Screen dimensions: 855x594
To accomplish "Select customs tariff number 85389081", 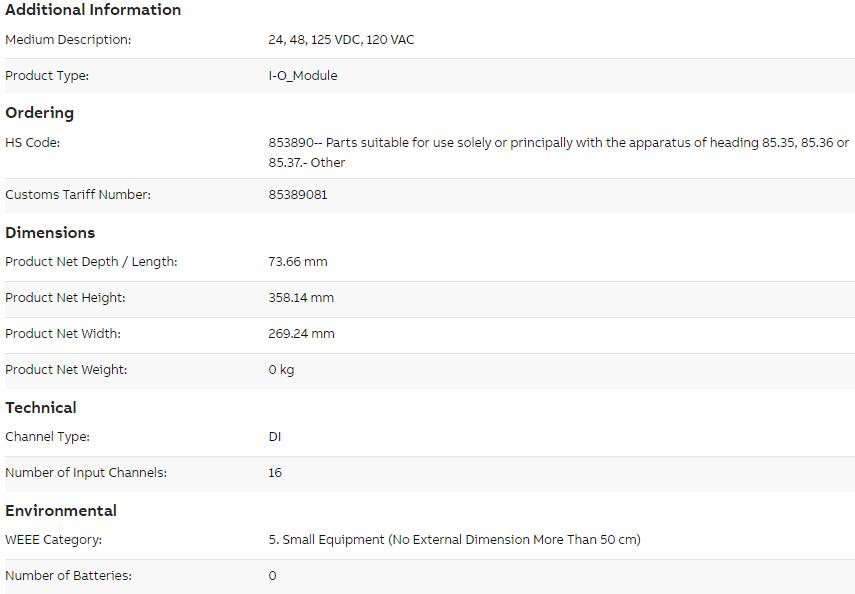I will (298, 195).
